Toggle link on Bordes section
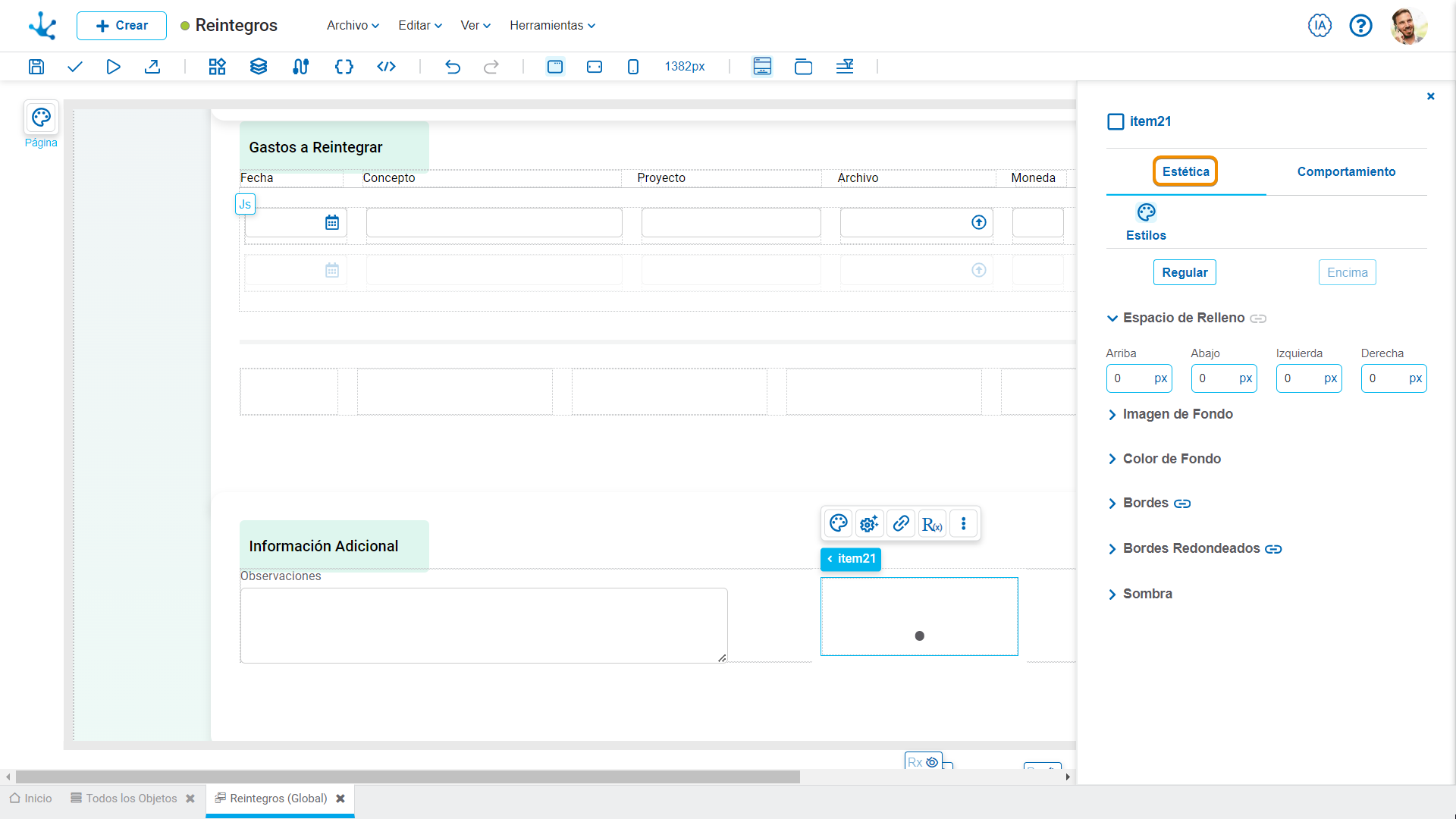This screenshot has height=819, width=1456. coord(1182,504)
